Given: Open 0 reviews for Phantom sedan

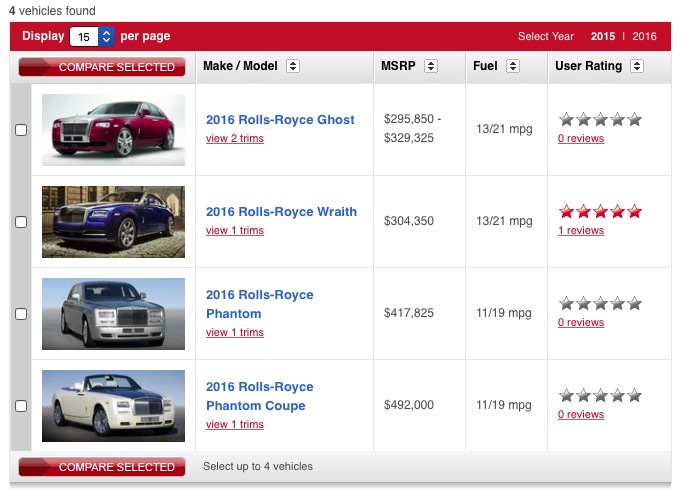Looking at the screenshot, I should tap(581, 322).
